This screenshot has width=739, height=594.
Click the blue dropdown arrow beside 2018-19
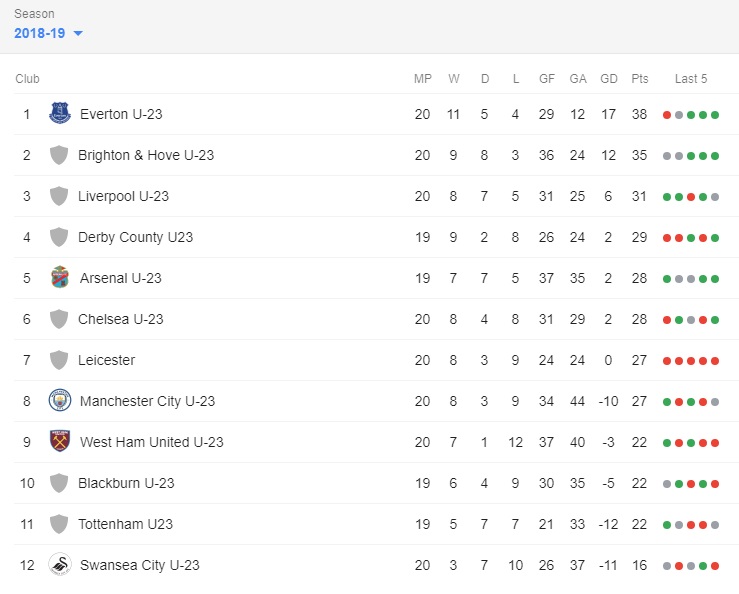78,33
